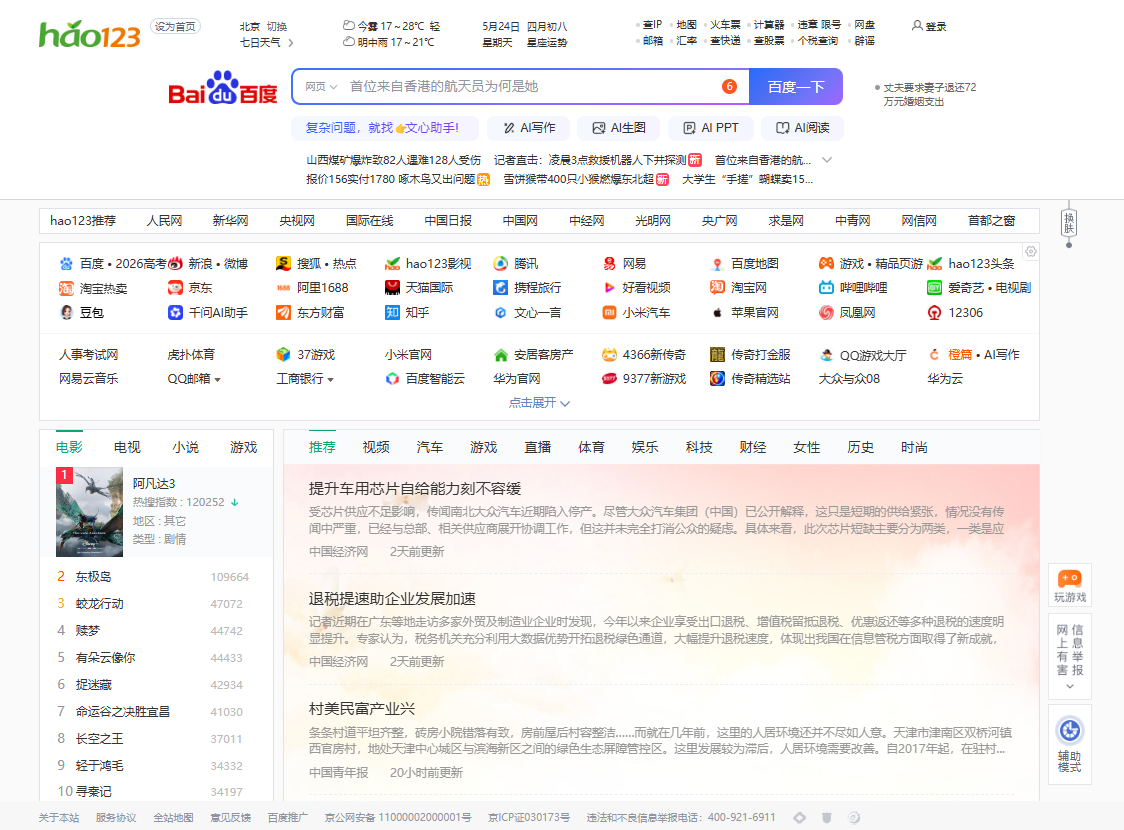Open the 新华网 link
The height and width of the screenshot is (830, 1124).
[230, 221]
